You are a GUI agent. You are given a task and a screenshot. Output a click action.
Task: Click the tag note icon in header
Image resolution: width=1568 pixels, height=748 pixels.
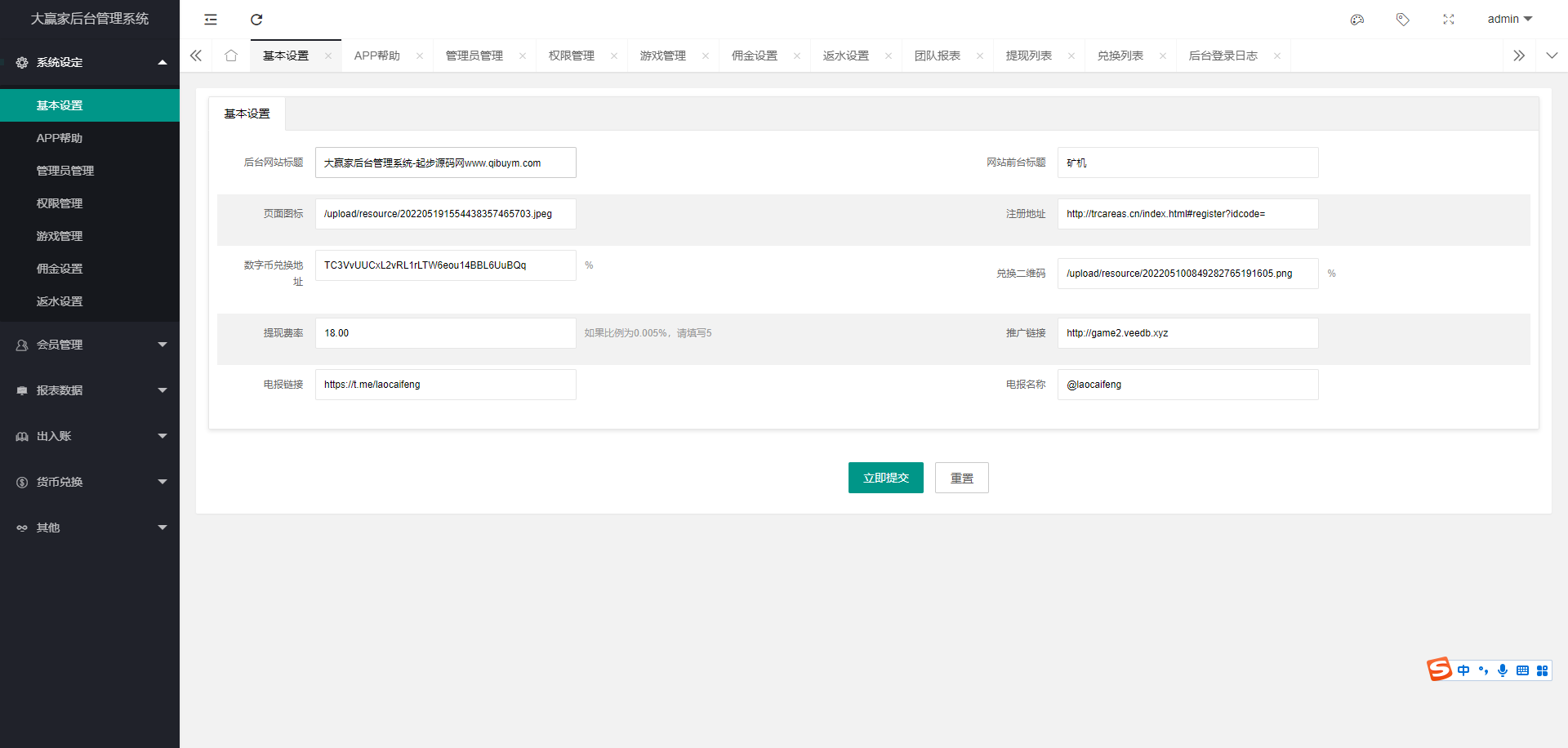1403,20
